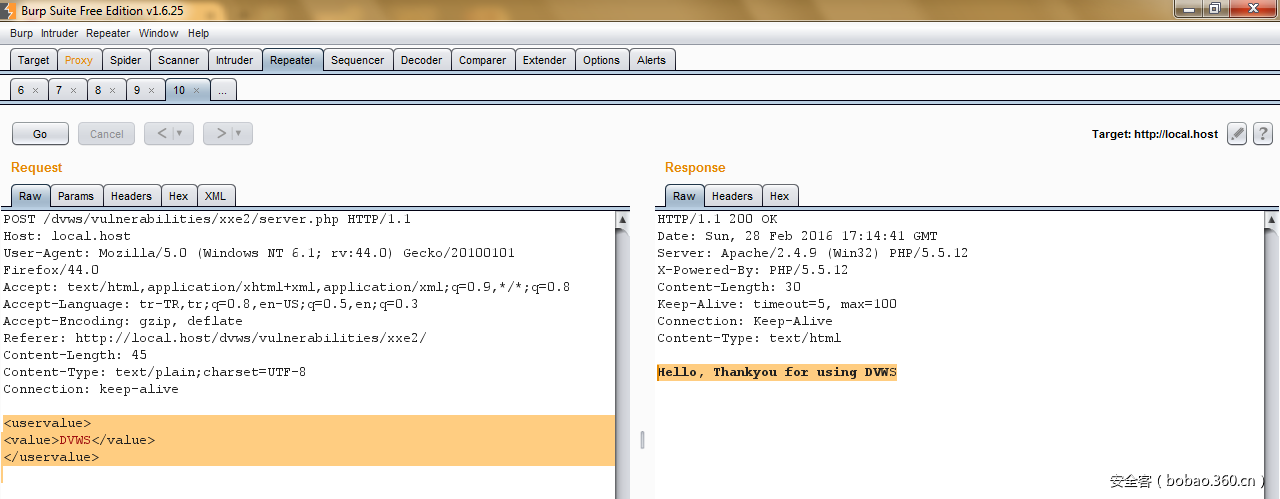Close Repeater tab 6 with its x
This screenshot has height=499, width=1280.
point(35,90)
